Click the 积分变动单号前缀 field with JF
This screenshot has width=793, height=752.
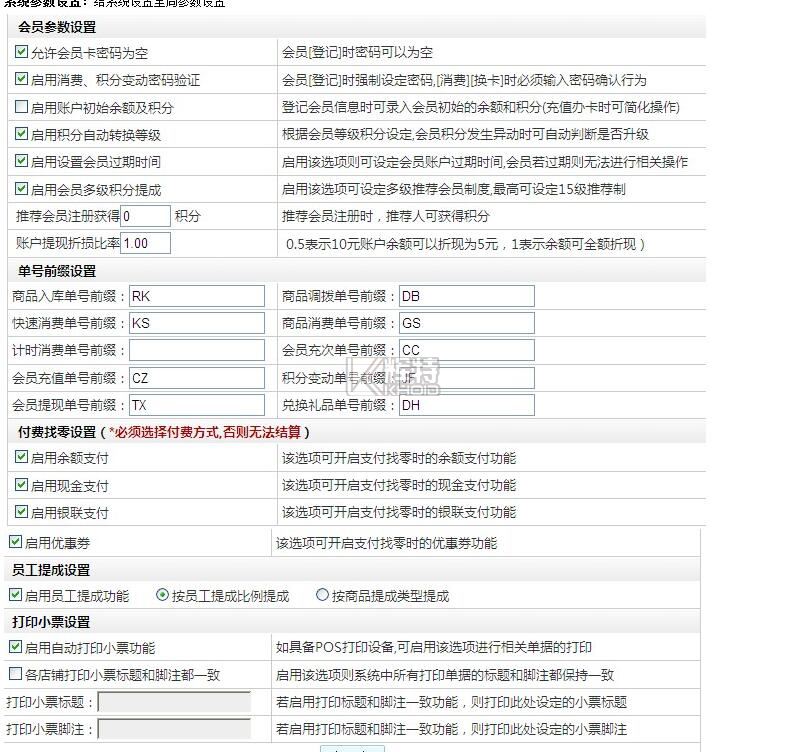pyautogui.click(x=467, y=378)
